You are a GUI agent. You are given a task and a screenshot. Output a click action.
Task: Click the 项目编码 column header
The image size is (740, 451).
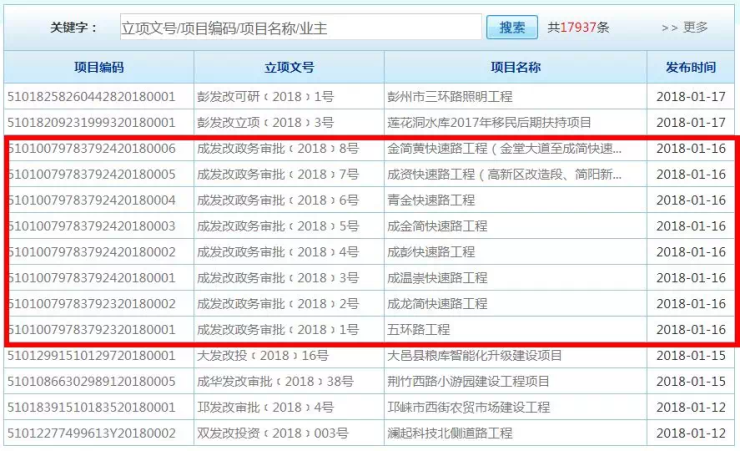coord(99,68)
